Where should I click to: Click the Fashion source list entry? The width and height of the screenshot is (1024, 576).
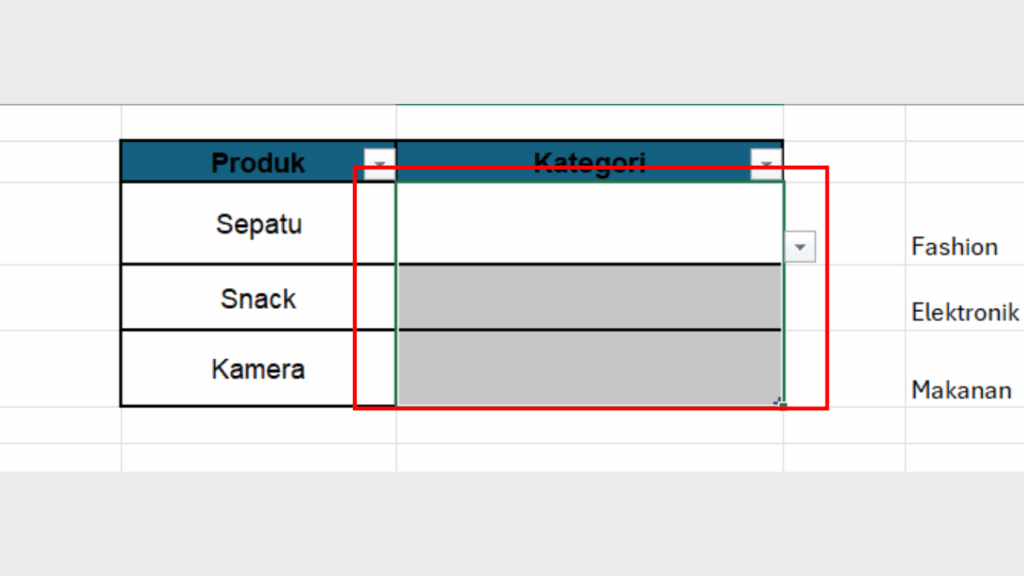[954, 246]
